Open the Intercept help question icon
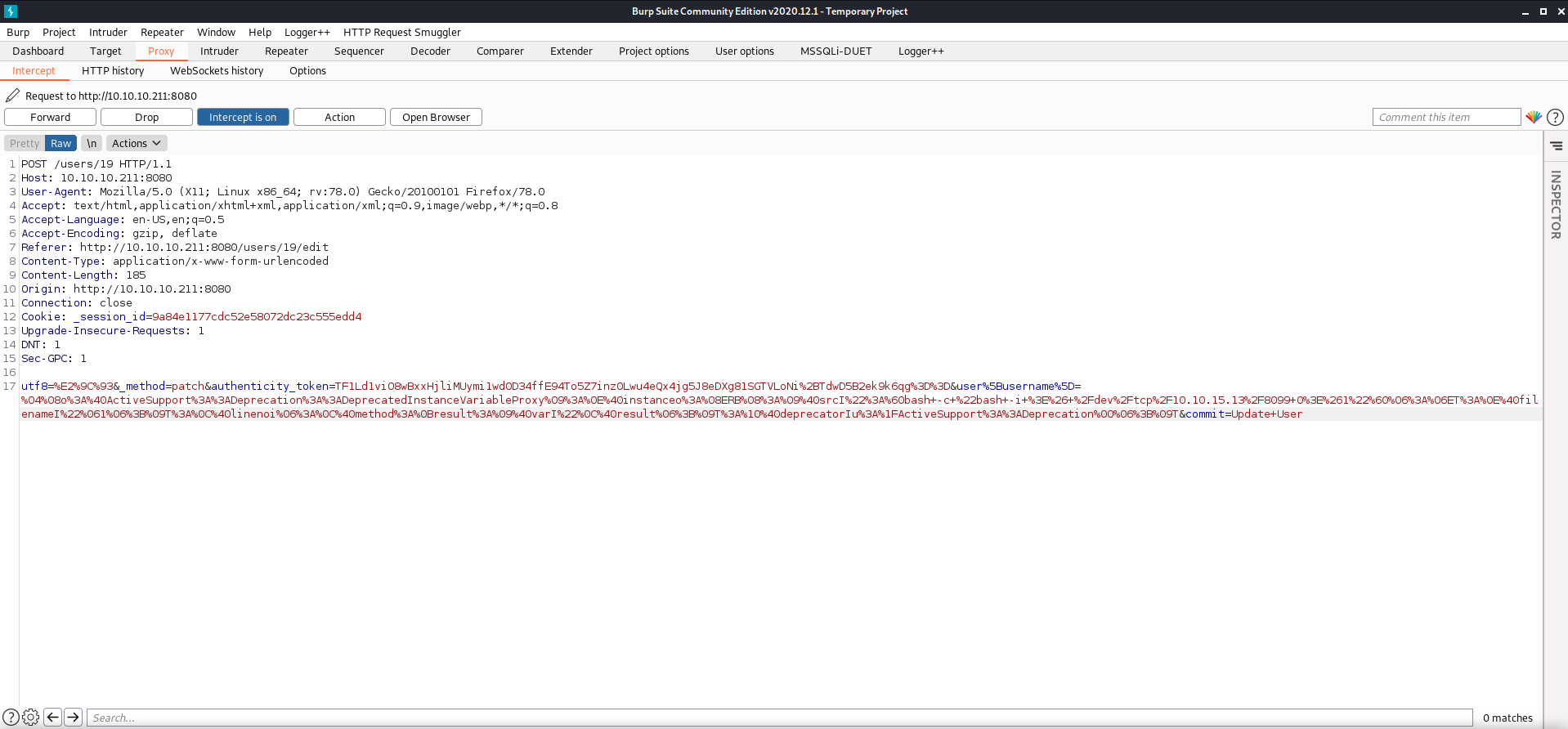 click(x=1555, y=117)
